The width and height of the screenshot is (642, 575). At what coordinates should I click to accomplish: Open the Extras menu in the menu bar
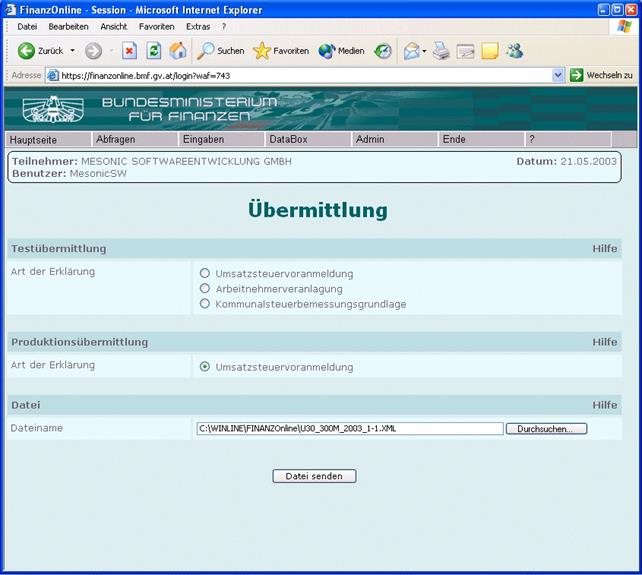point(198,26)
